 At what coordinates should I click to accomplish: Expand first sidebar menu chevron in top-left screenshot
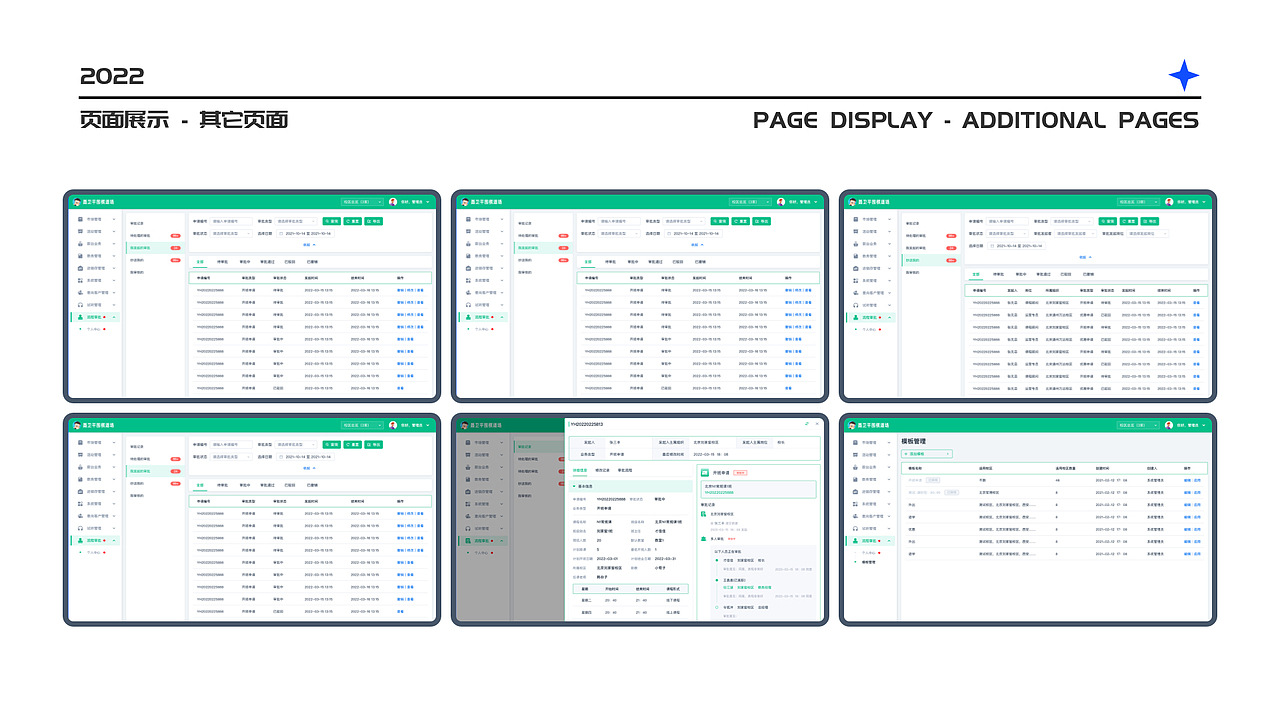click(114, 219)
